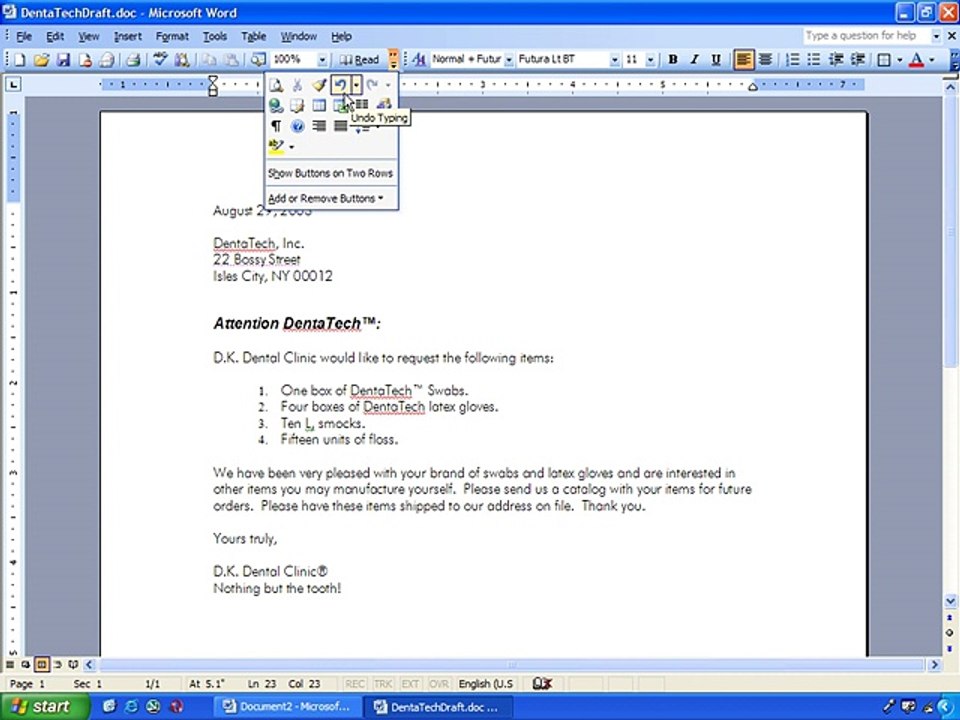This screenshot has width=960, height=720.
Task: Click DentaTechDraft.doc taskbar button
Action: [437, 707]
